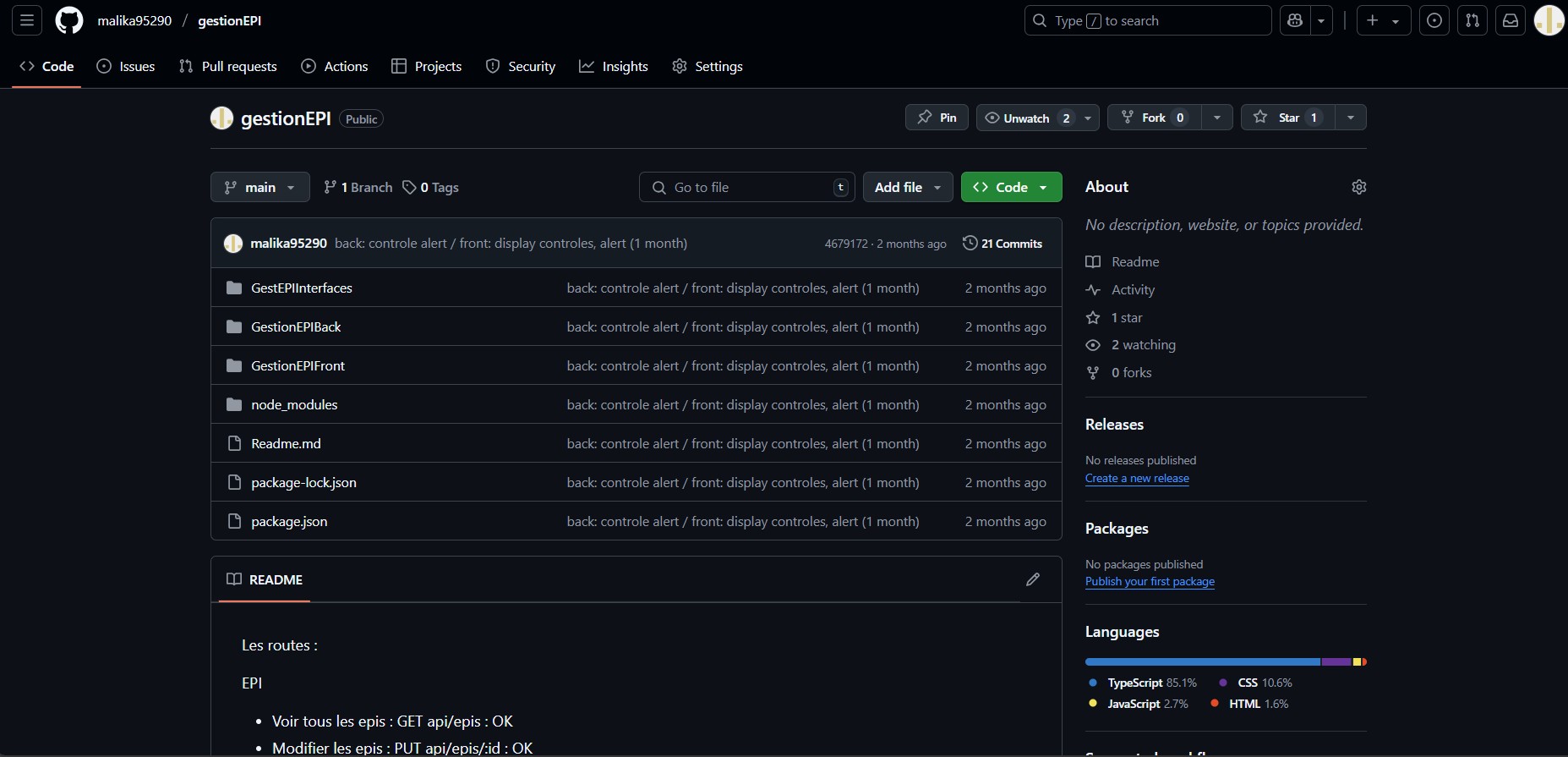Expand Copilot options dropdown arrow

pos(1321,20)
